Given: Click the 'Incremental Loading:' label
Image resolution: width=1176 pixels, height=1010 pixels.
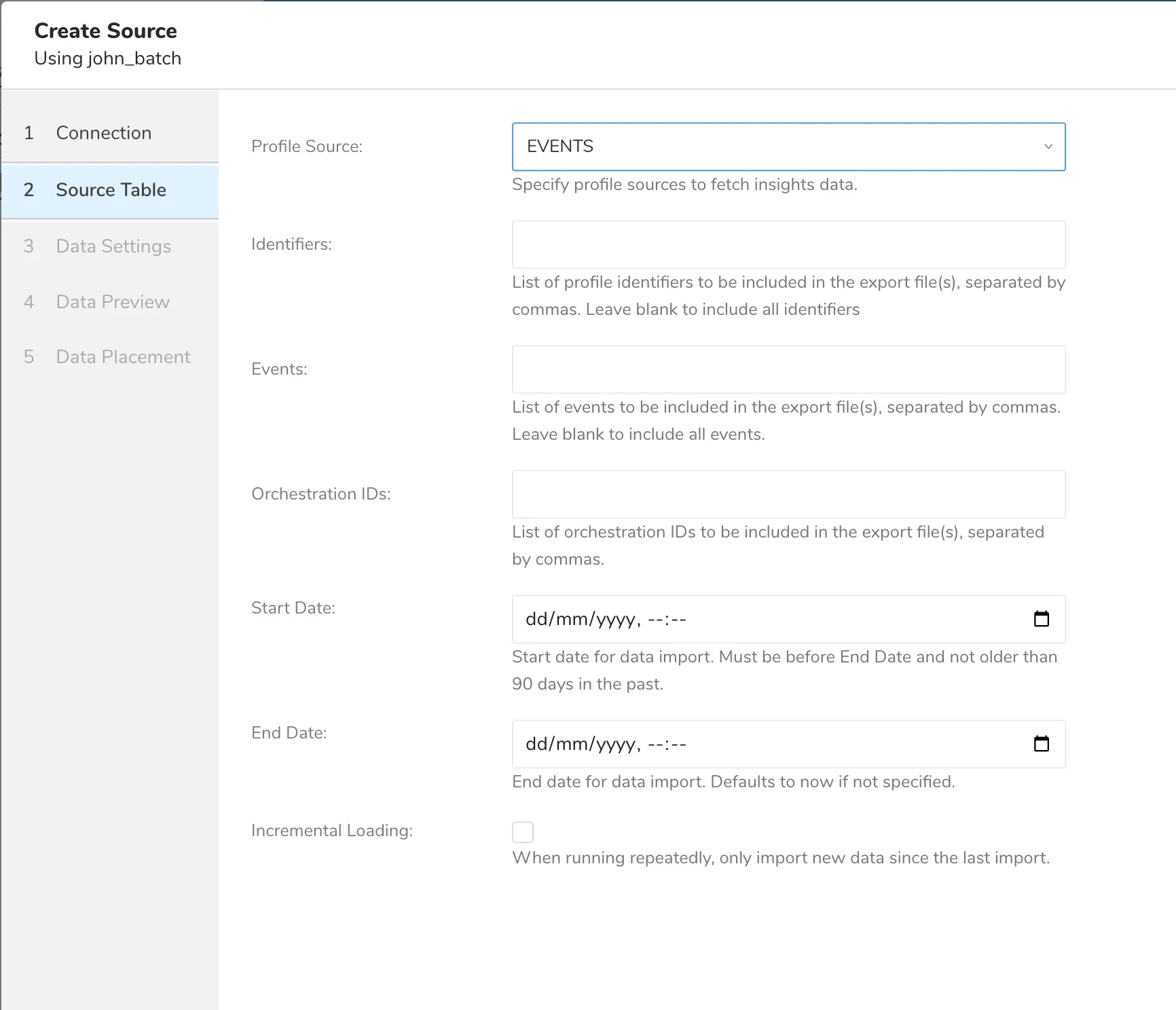Looking at the screenshot, I should pyautogui.click(x=332, y=831).
